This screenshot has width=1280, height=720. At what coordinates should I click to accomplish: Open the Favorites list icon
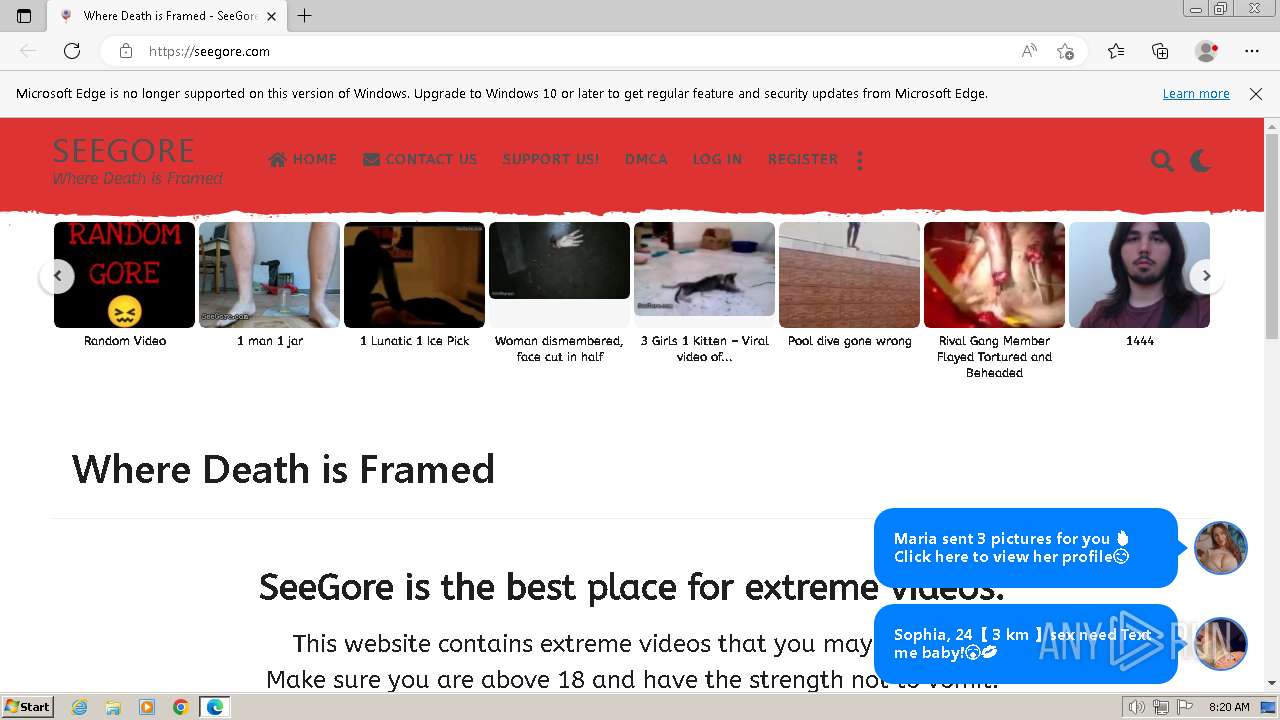[1116, 51]
